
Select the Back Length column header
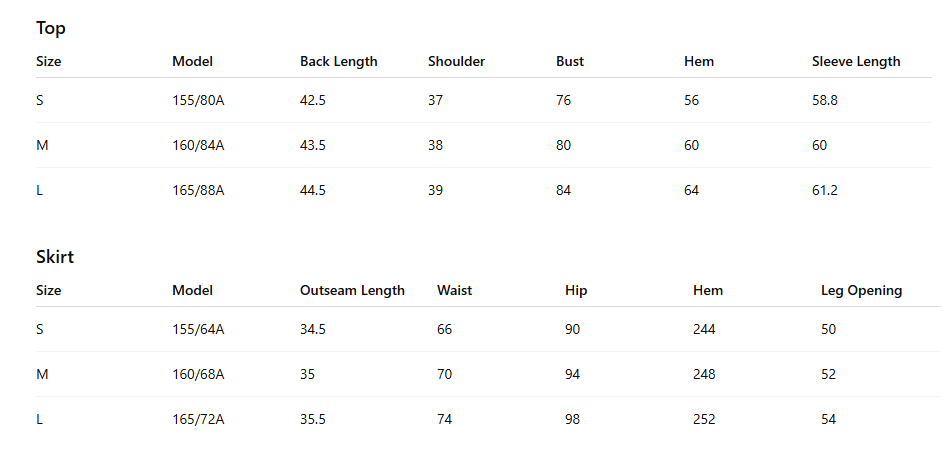click(x=339, y=61)
